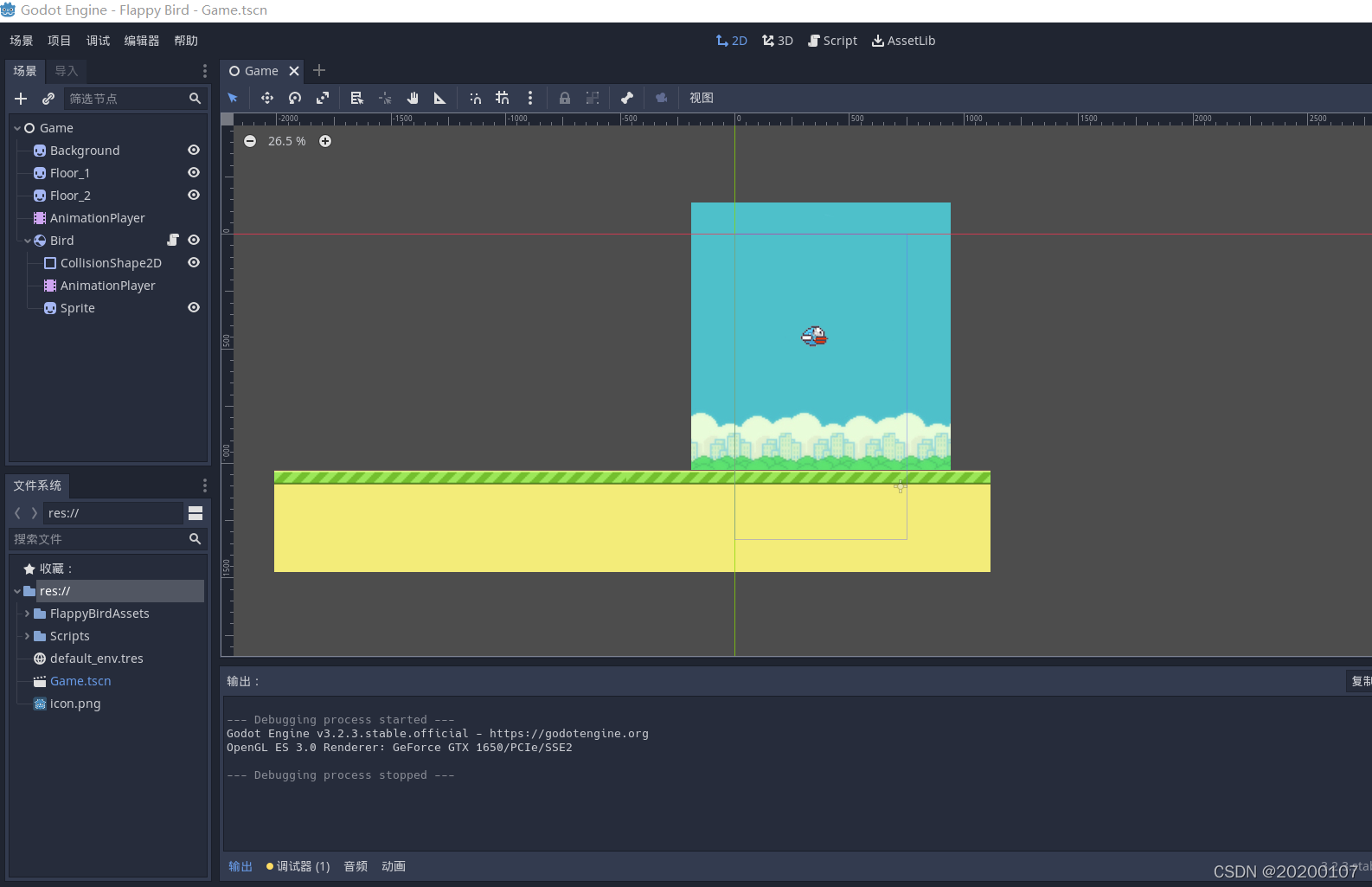Open the 帮助 help menu
Viewport: 1372px width, 887px height.
tap(186, 41)
